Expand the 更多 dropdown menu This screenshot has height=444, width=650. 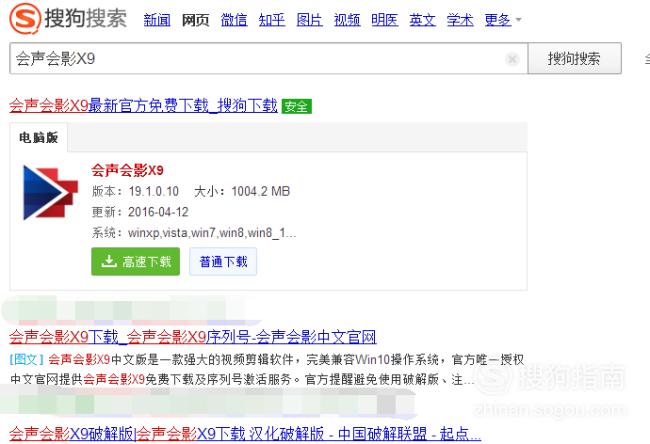(502, 19)
